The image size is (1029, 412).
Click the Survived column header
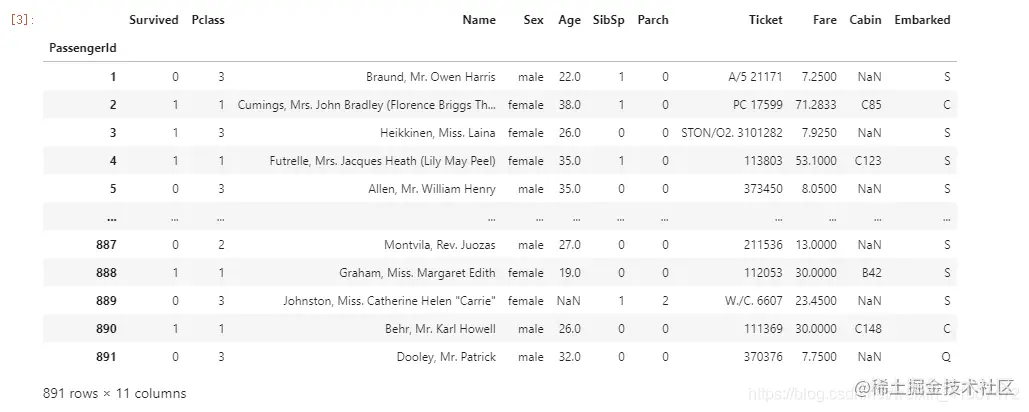click(x=154, y=20)
